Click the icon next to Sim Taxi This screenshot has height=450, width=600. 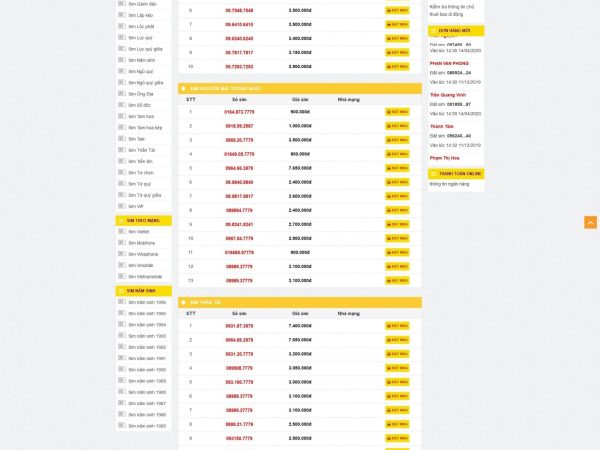[x=121, y=138]
